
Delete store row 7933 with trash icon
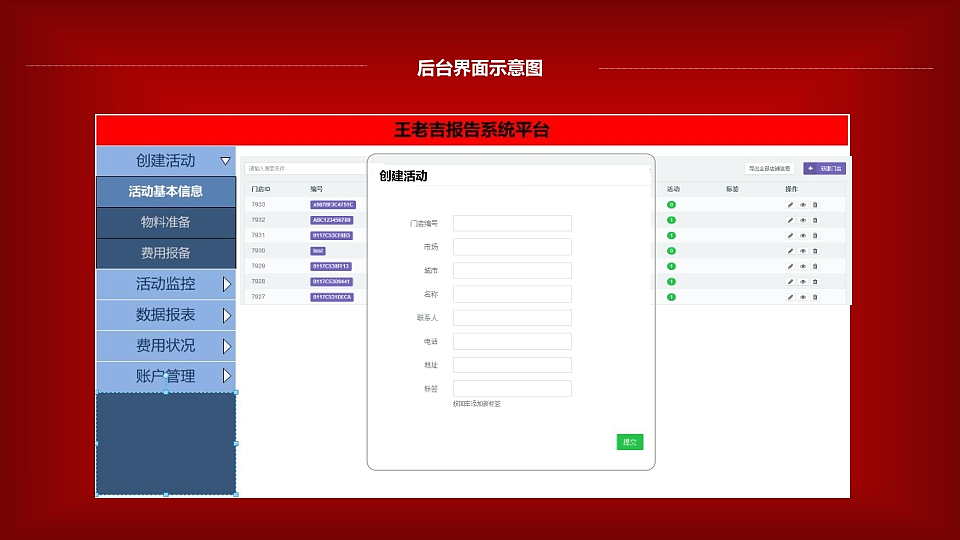[815, 205]
